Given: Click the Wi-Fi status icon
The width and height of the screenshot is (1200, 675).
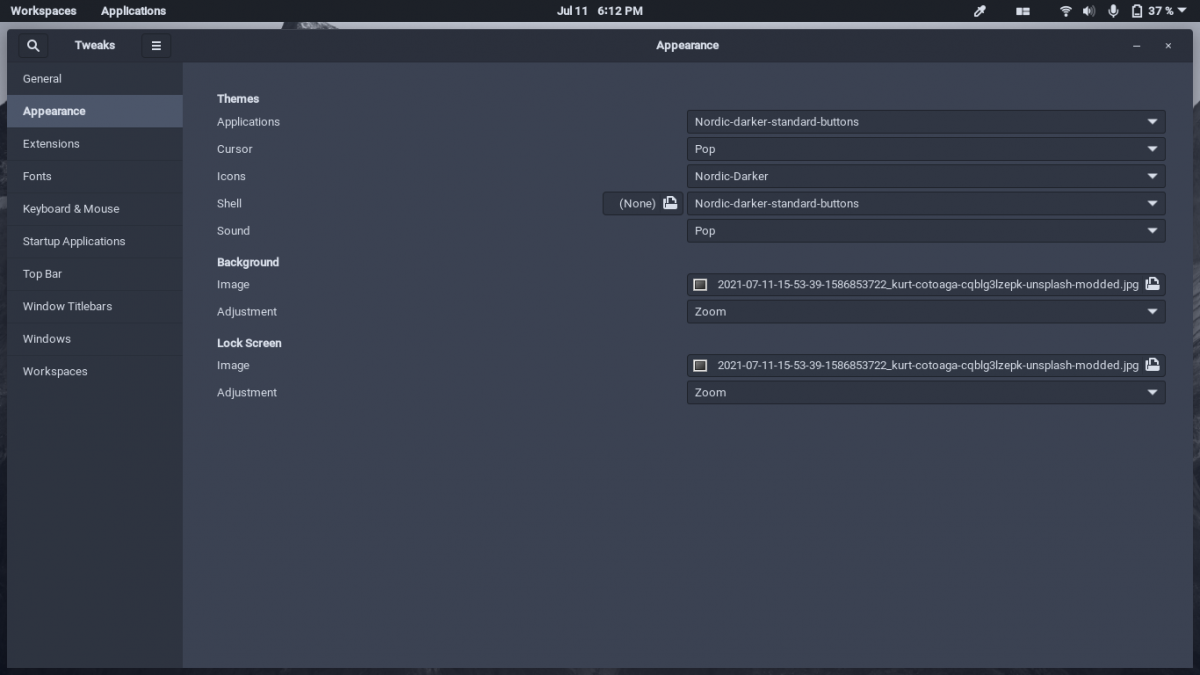Looking at the screenshot, I should point(1063,11).
